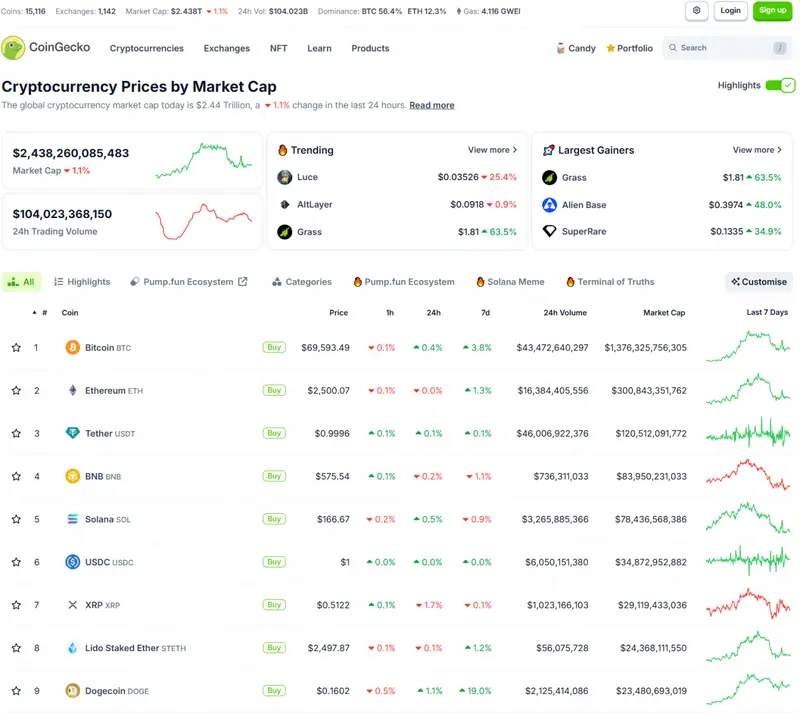Image resolution: width=800 pixels, height=713 pixels.
Task: Click the Sign up button
Action: coord(772,11)
